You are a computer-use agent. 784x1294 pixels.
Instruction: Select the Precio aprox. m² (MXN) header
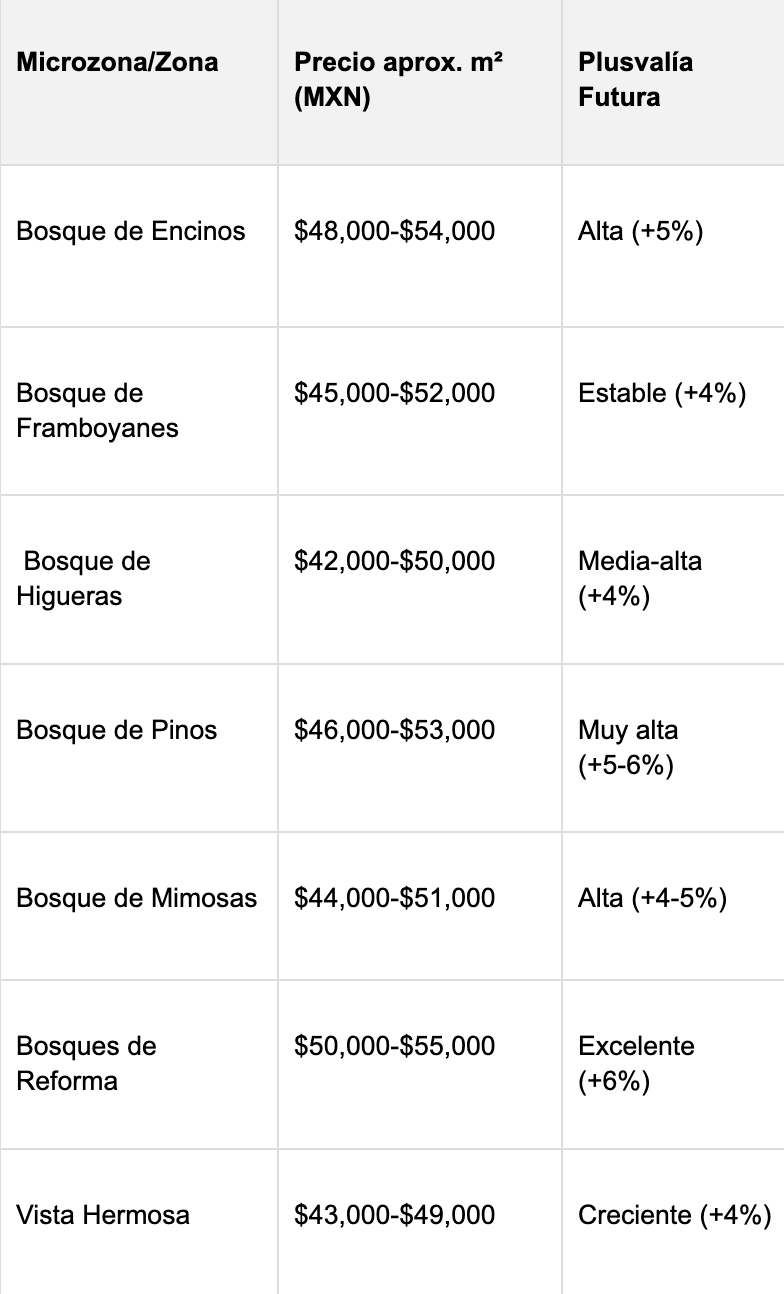pos(398,80)
